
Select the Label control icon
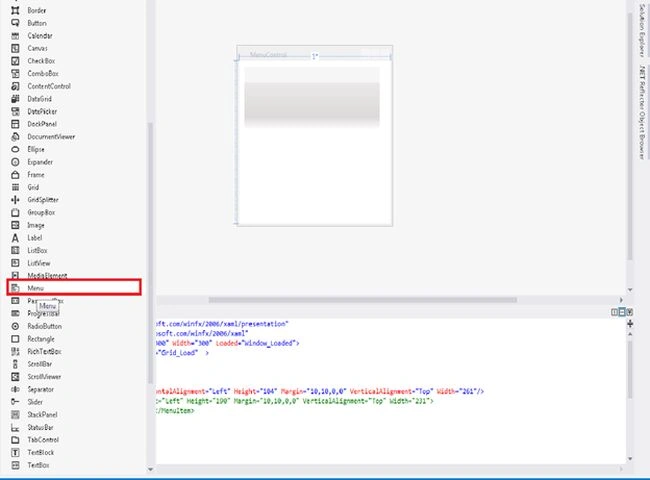[x=15, y=238]
